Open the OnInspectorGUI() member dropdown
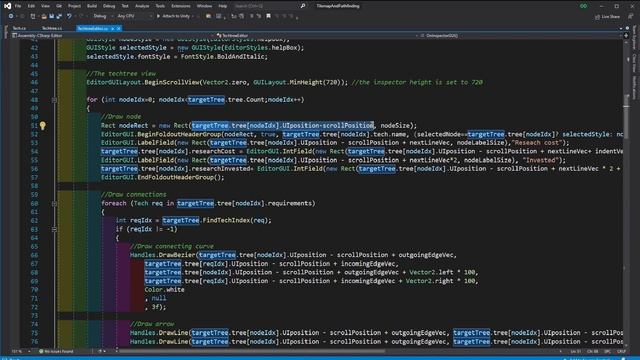Image resolution: width=640 pixels, height=360 pixels. coord(521,36)
